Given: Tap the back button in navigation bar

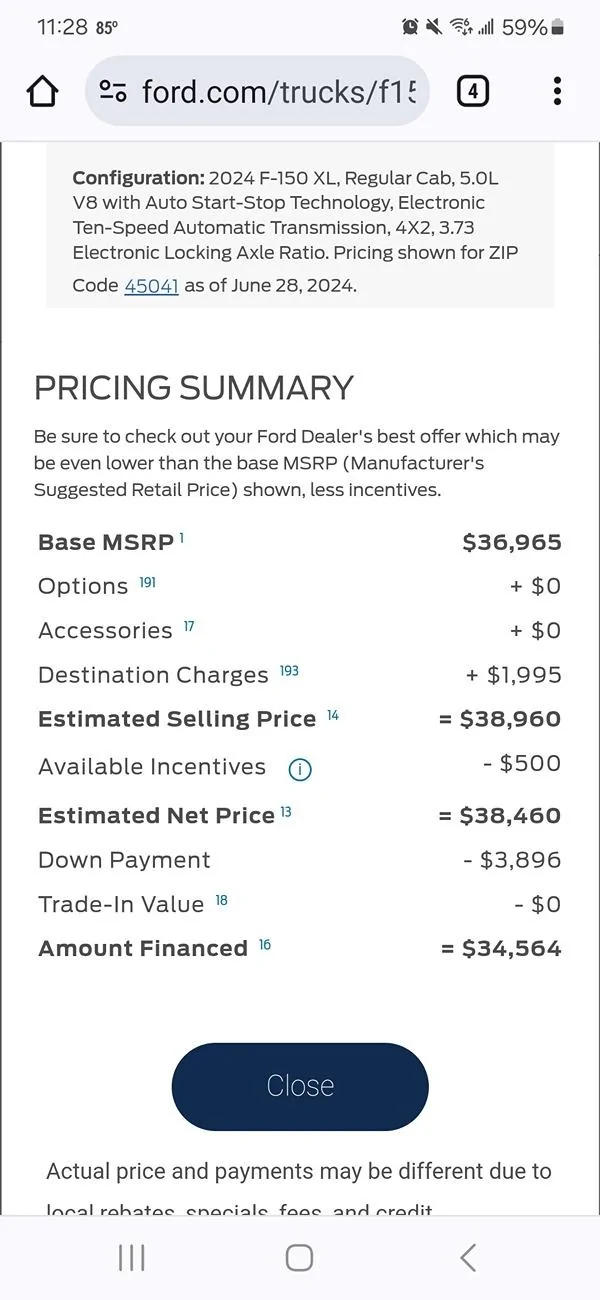Looking at the screenshot, I should [x=467, y=1258].
